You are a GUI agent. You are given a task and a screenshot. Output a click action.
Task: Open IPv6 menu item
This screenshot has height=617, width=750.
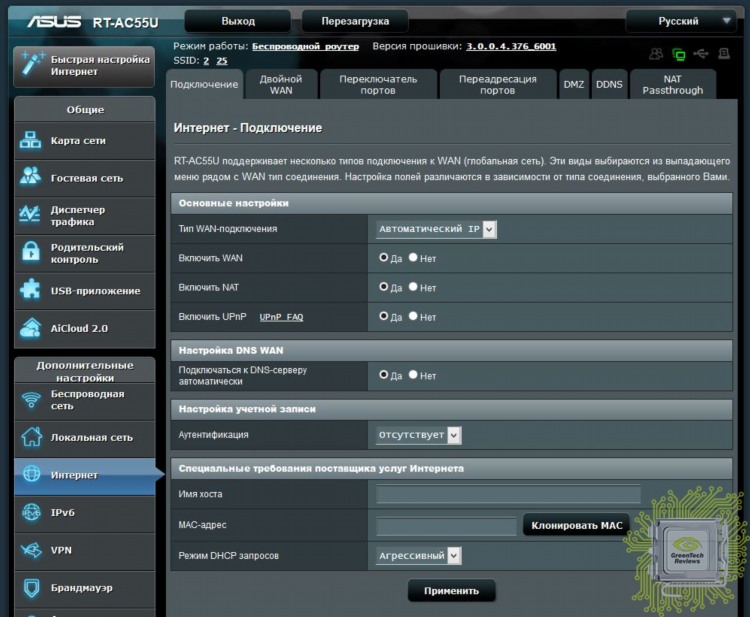85,513
